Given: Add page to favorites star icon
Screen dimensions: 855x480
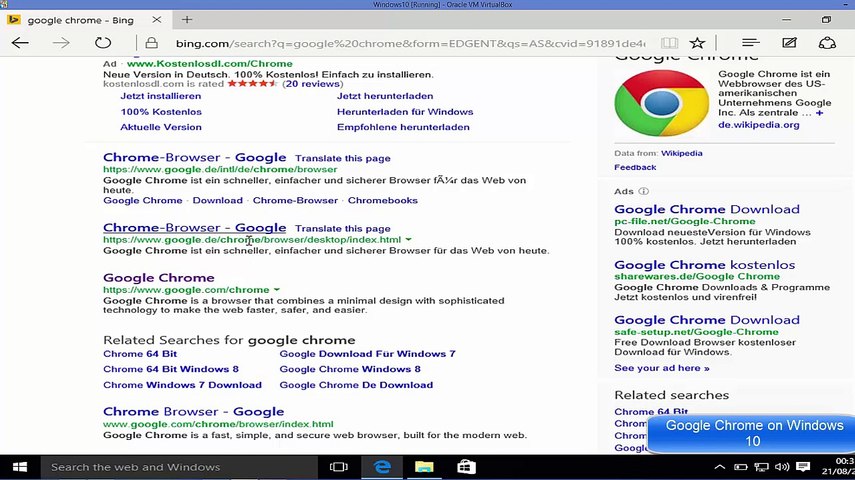Looking at the screenshot, I should click(x=697, y=43).
